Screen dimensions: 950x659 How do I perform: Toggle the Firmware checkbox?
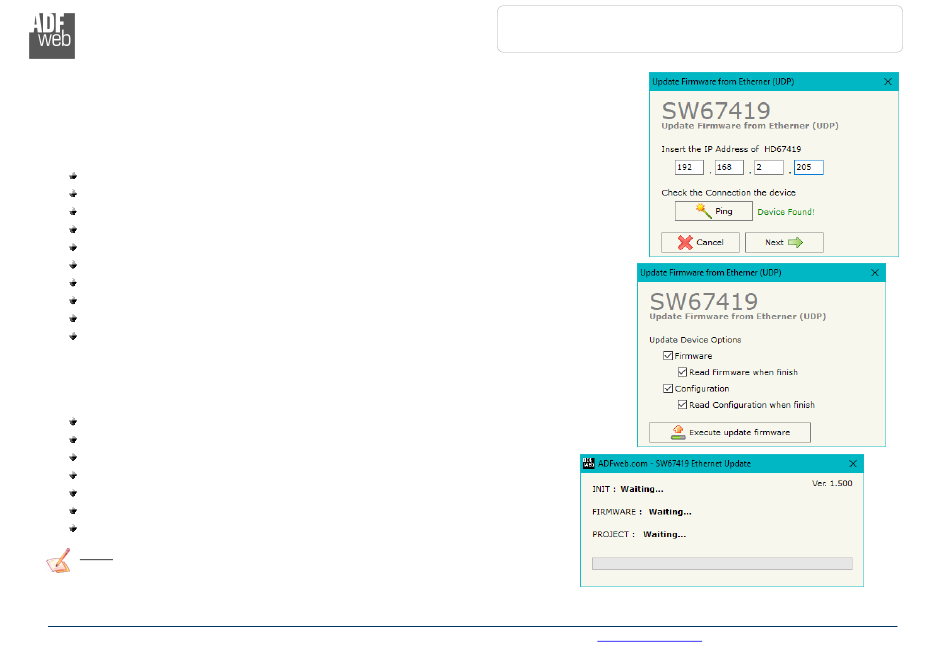click(x=668, y=356)
